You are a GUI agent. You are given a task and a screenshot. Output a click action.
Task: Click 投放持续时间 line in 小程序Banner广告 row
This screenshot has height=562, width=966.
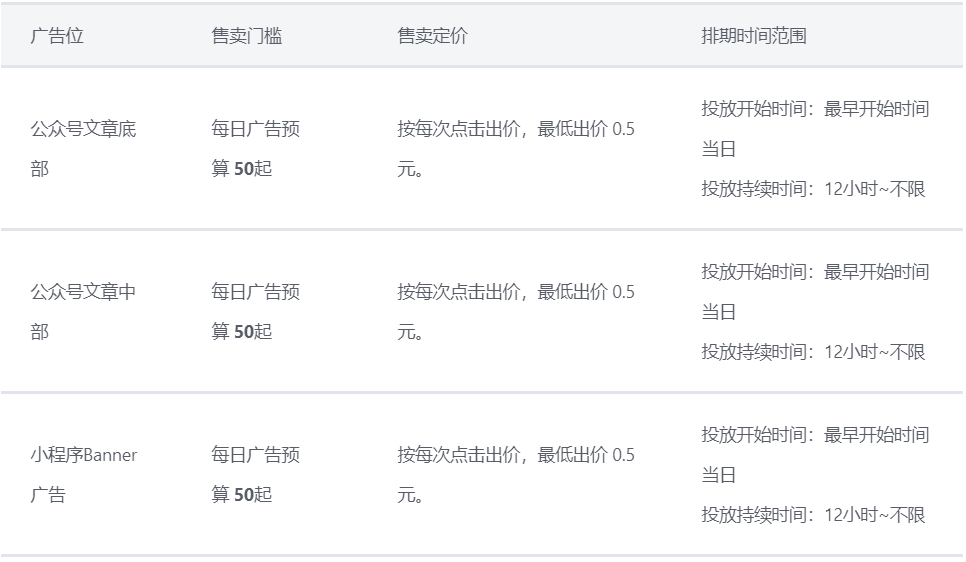click(x=813, y=515)
